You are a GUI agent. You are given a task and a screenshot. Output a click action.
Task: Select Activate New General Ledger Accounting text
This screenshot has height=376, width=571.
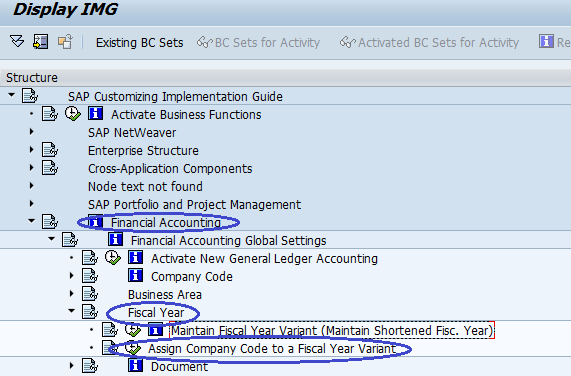pyautogui.click(x=264, y=258)
